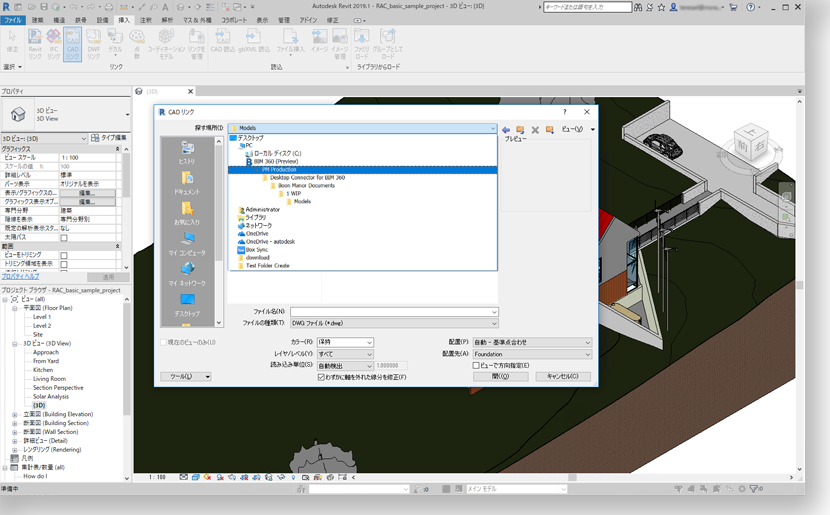This screenshot has height=515, width=830.
Task: Toggle correct slightly off-axis lines checkbox
Action: click(321, 377)
